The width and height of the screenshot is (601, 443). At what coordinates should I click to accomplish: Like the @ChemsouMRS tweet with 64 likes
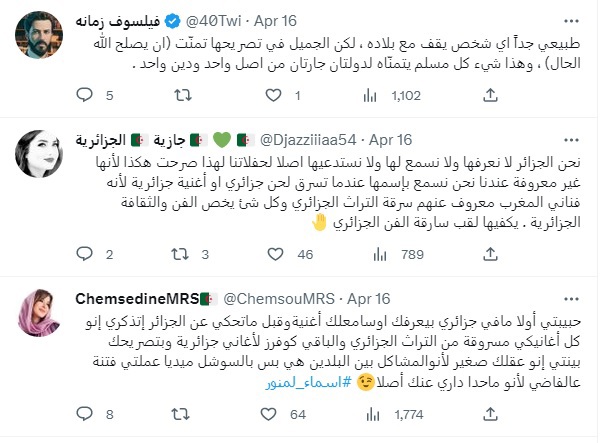point(268,414)
